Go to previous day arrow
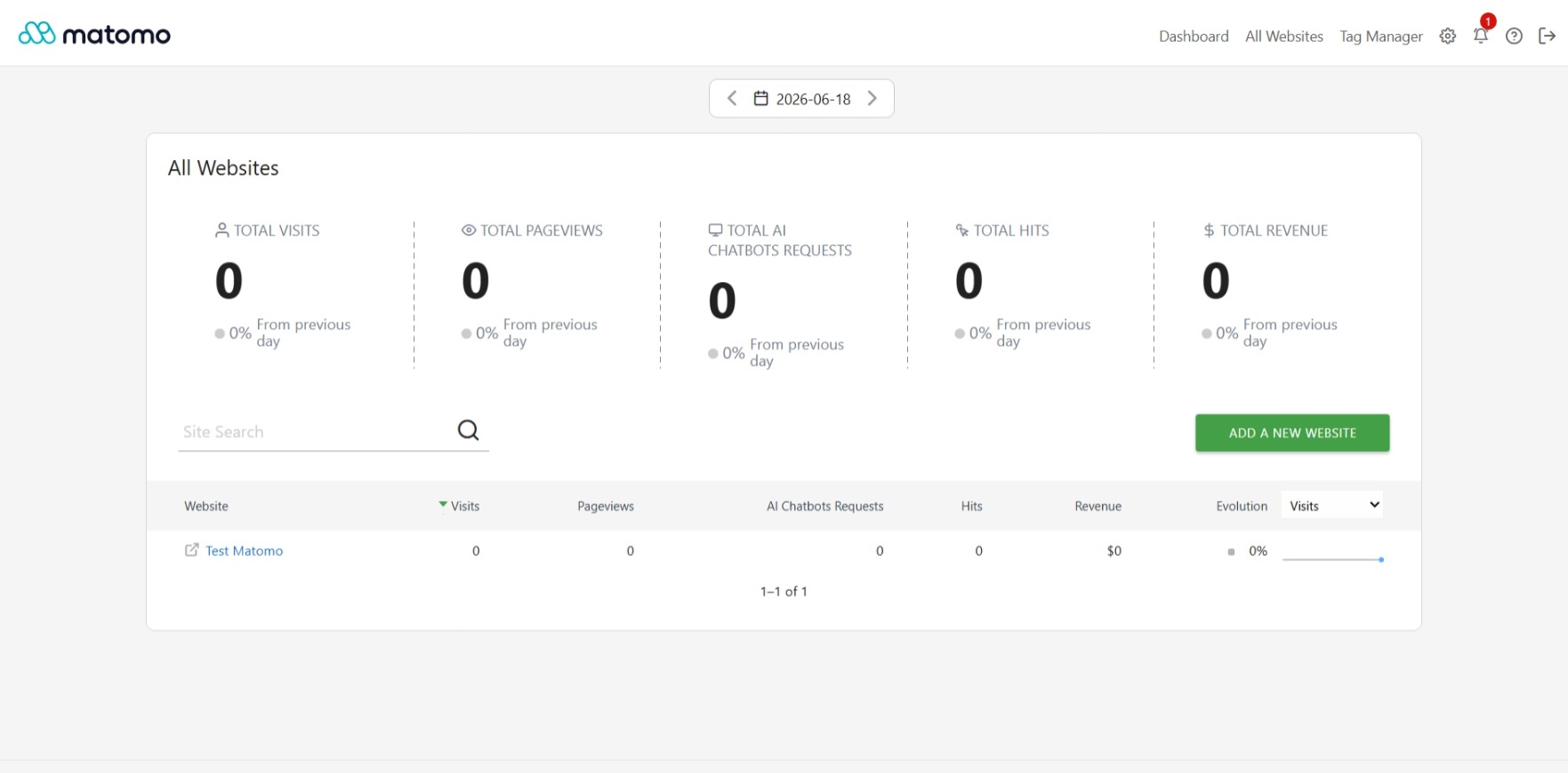Screen dimensions: 1568x773 732,99
